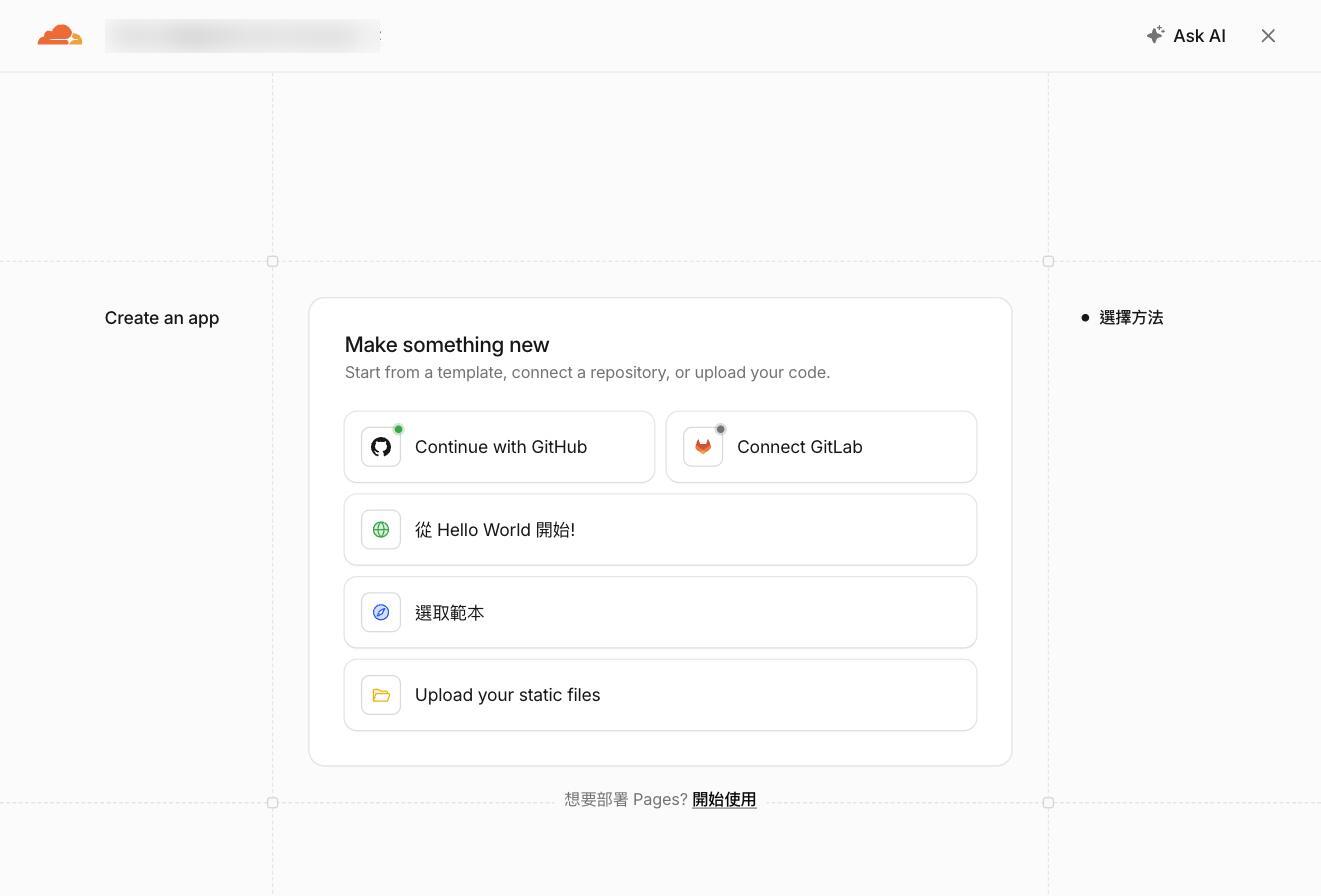
Task: Choose the 選取範本 template option
Action: click(x=660, y=613)
